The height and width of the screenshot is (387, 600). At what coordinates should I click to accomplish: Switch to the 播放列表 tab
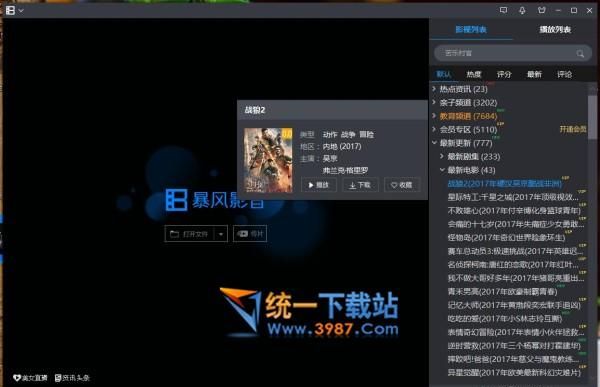pos(554,29)
